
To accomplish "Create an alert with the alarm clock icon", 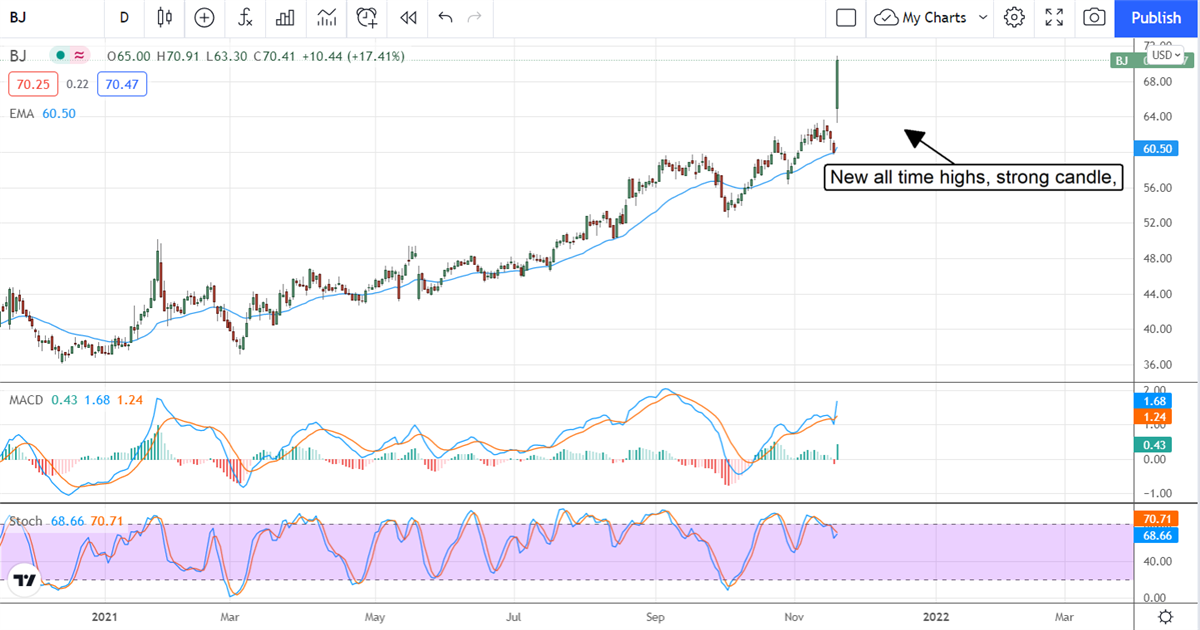I will pos(367,17).
